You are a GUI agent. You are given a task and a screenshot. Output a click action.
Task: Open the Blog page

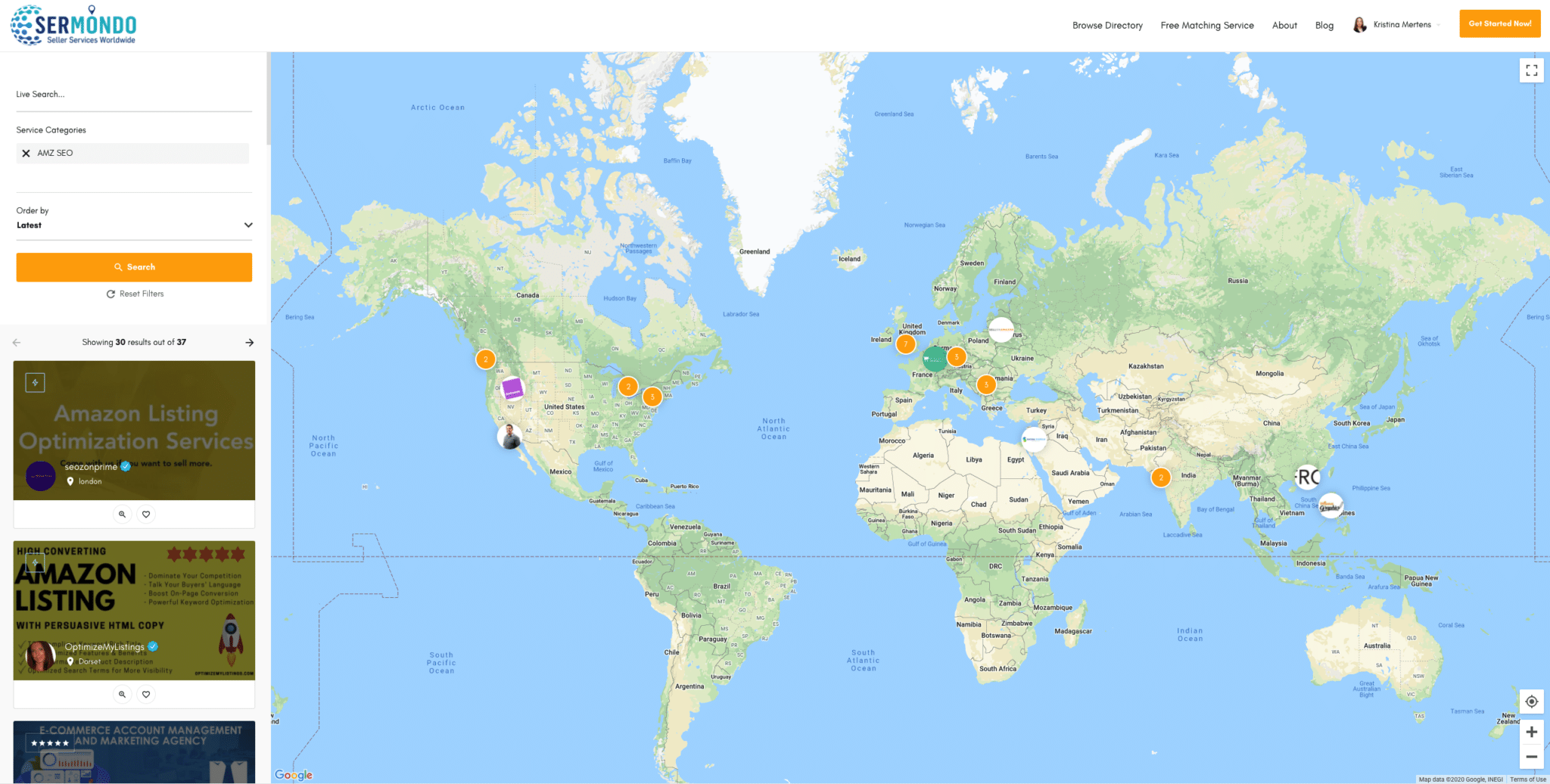[x=1324, y=26]
